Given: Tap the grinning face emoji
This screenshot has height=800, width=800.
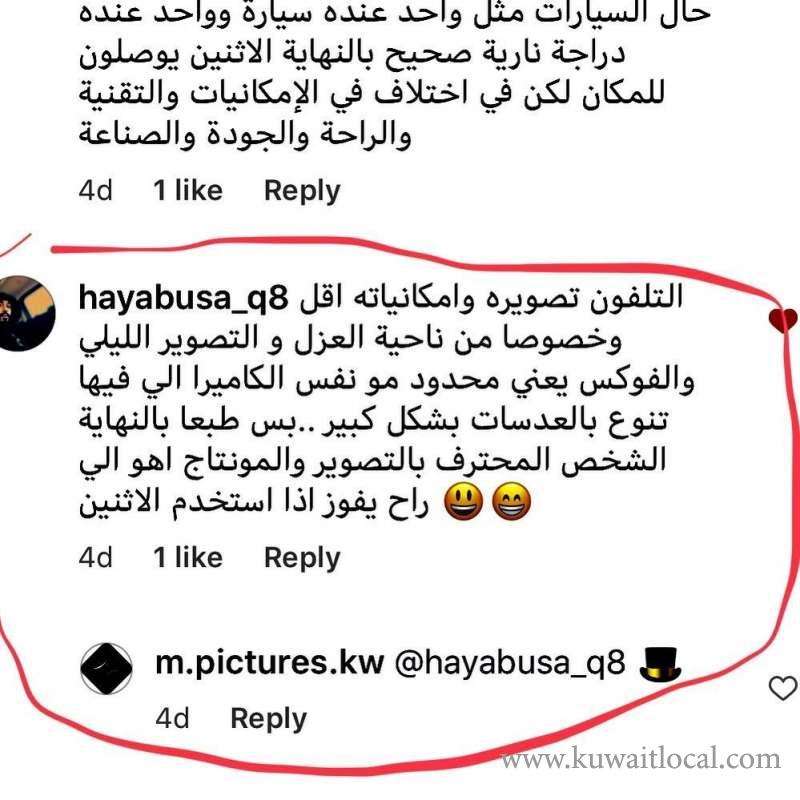Looking at the screenshot, I should 511,503.
